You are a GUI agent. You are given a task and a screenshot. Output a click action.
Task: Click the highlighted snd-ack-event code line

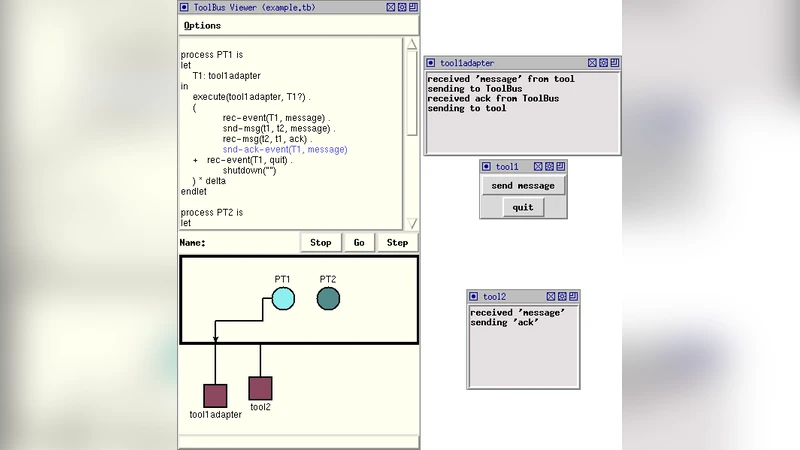click(x=285, y=149)
